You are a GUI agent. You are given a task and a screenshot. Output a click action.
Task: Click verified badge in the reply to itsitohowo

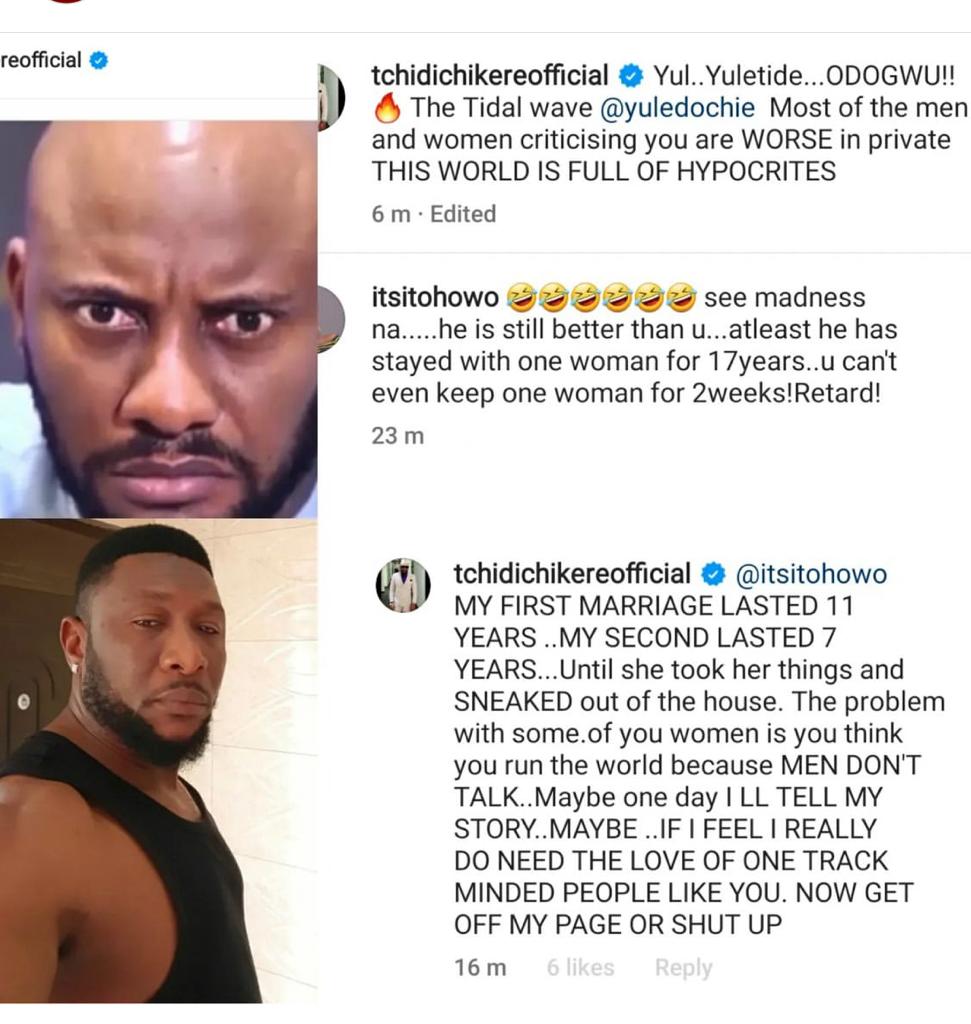pyautogui.click(x=713, y=574)
